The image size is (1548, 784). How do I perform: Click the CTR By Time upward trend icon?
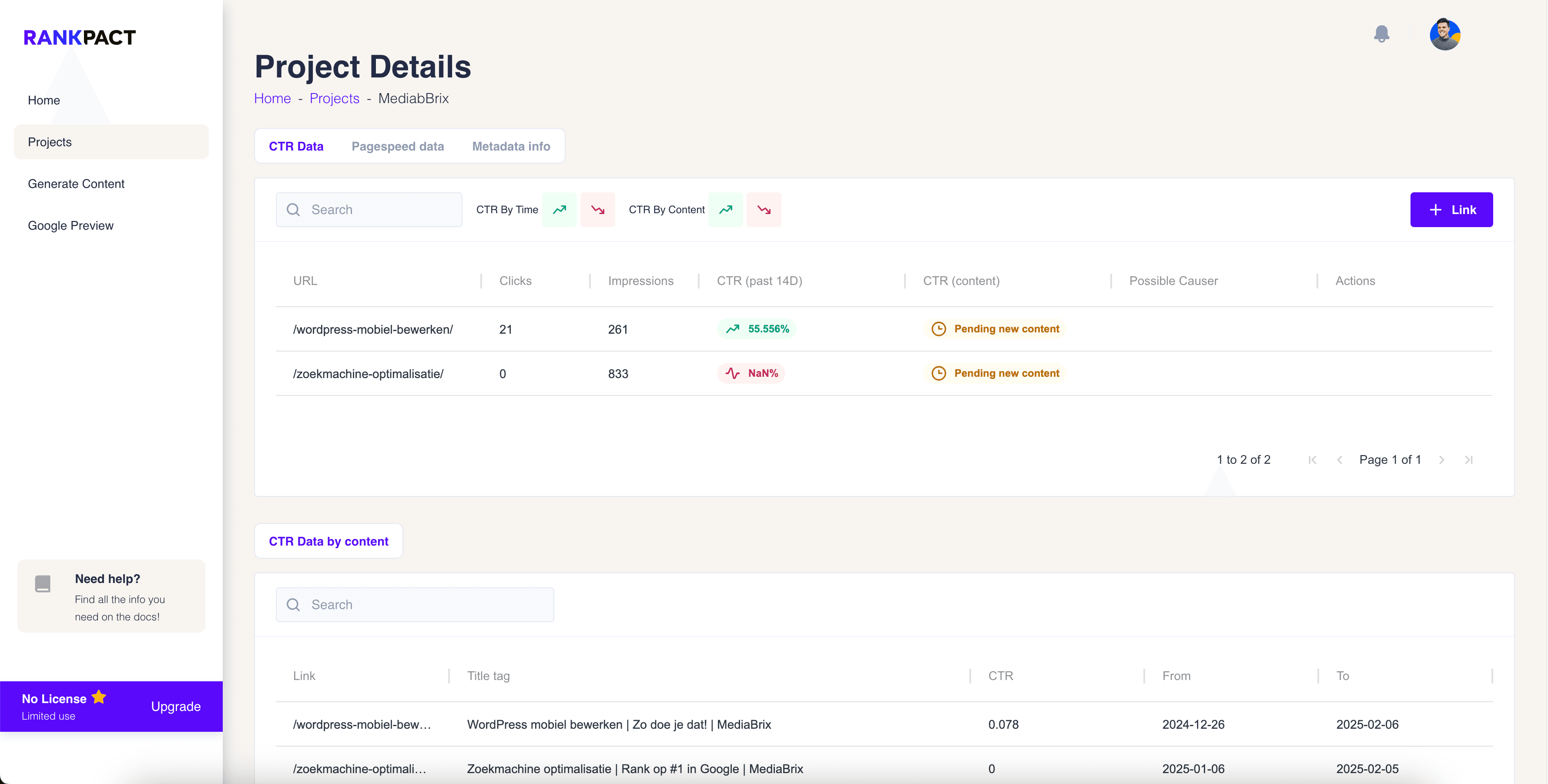559,209
